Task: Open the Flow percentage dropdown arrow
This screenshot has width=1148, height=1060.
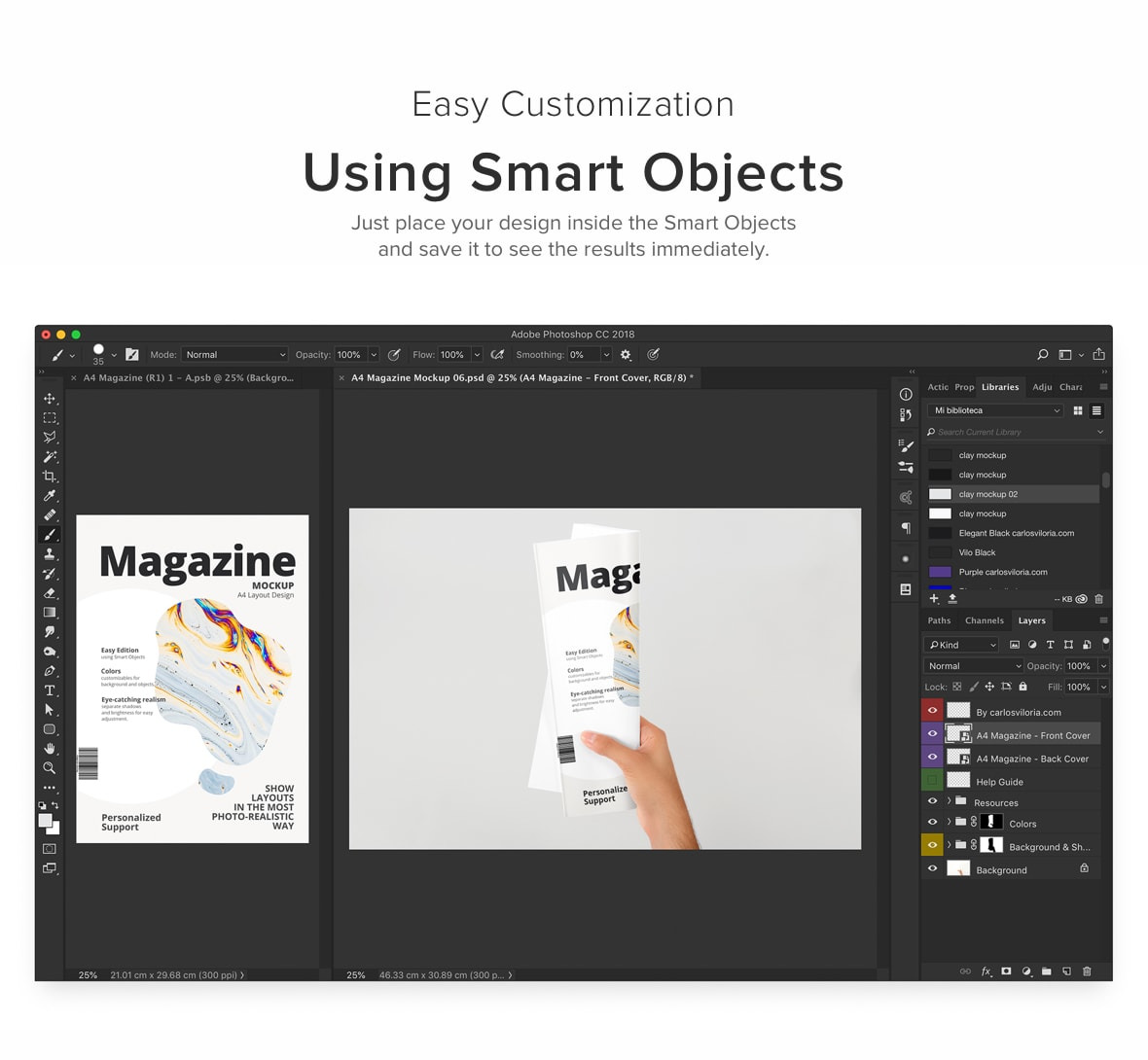Action: coord(477,355)
